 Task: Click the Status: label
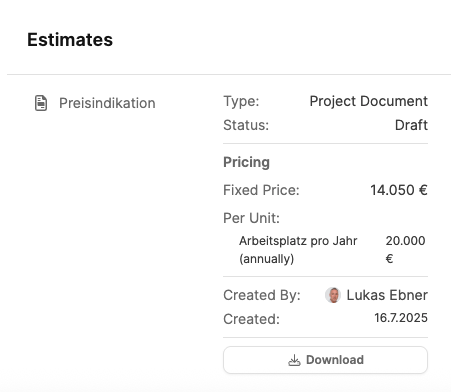pos(246,125)
